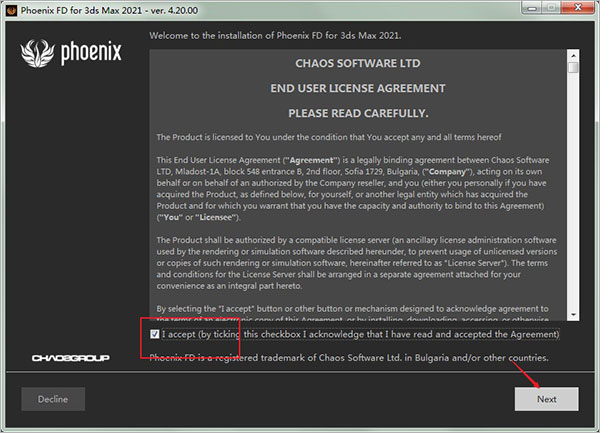Click the maximize window button
600x433 pixels.
pos(552,7)
